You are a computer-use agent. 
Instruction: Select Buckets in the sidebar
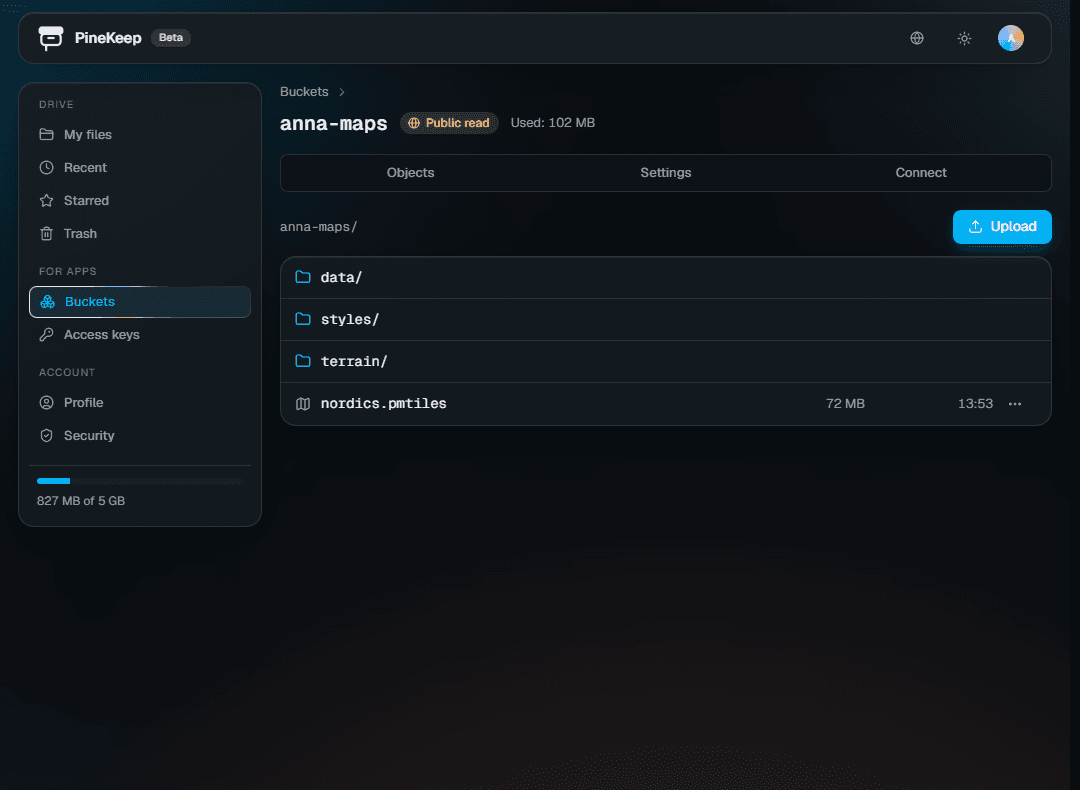click(x=140, y=302)
